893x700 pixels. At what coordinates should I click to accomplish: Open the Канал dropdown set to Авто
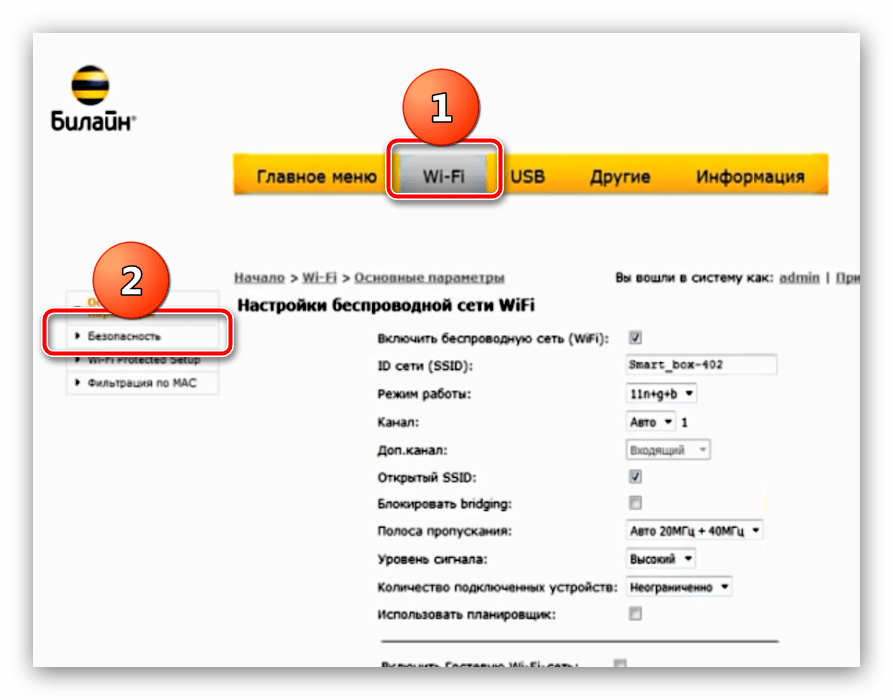pyautogui.click(x=651, y=422)
